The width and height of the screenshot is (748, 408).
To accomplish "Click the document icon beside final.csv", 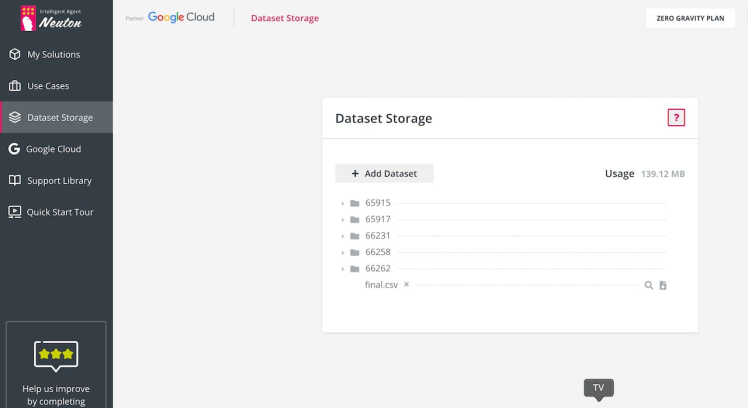I will click(x=663, y=285).
